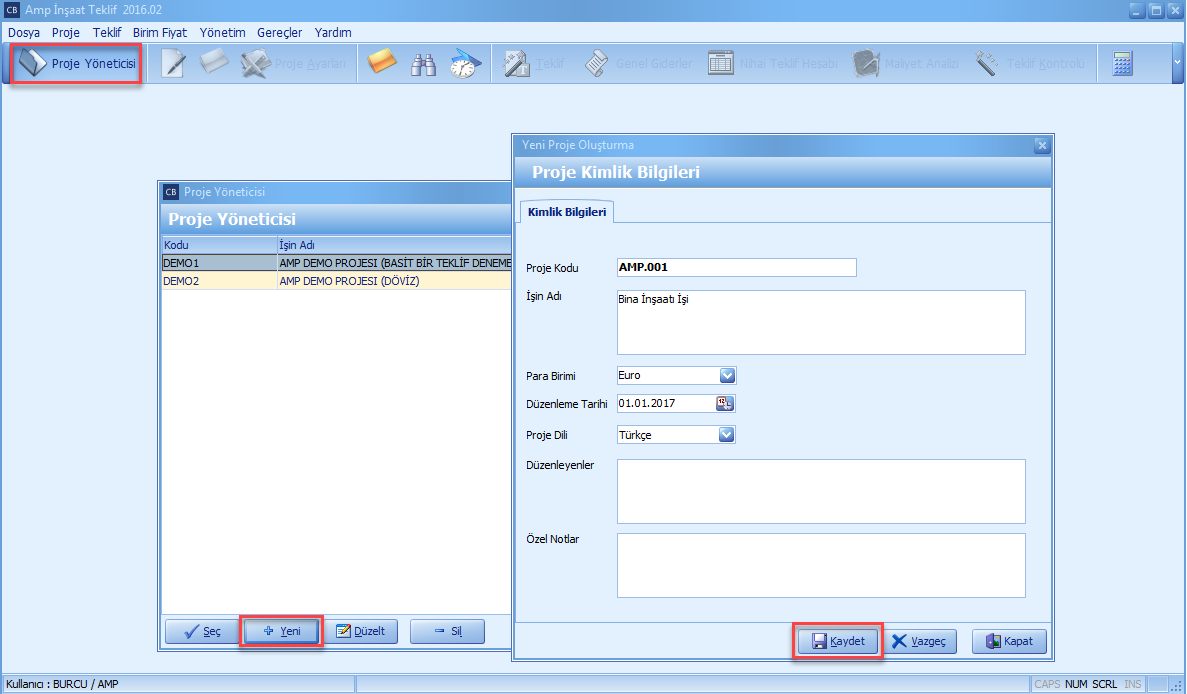Image resolution: width=1187 pixels, height=694 pixels.
Task: Open the calculator icon in toolbar
Action: tap(1123, 64)
